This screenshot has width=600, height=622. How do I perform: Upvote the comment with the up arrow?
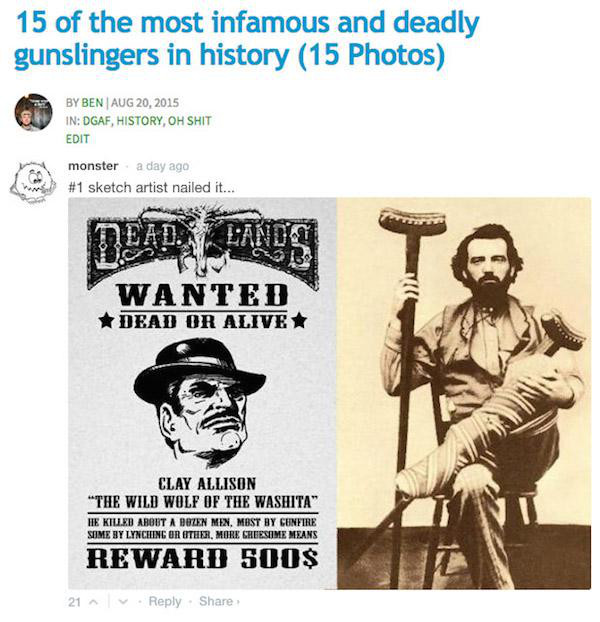tap(93, 602)
